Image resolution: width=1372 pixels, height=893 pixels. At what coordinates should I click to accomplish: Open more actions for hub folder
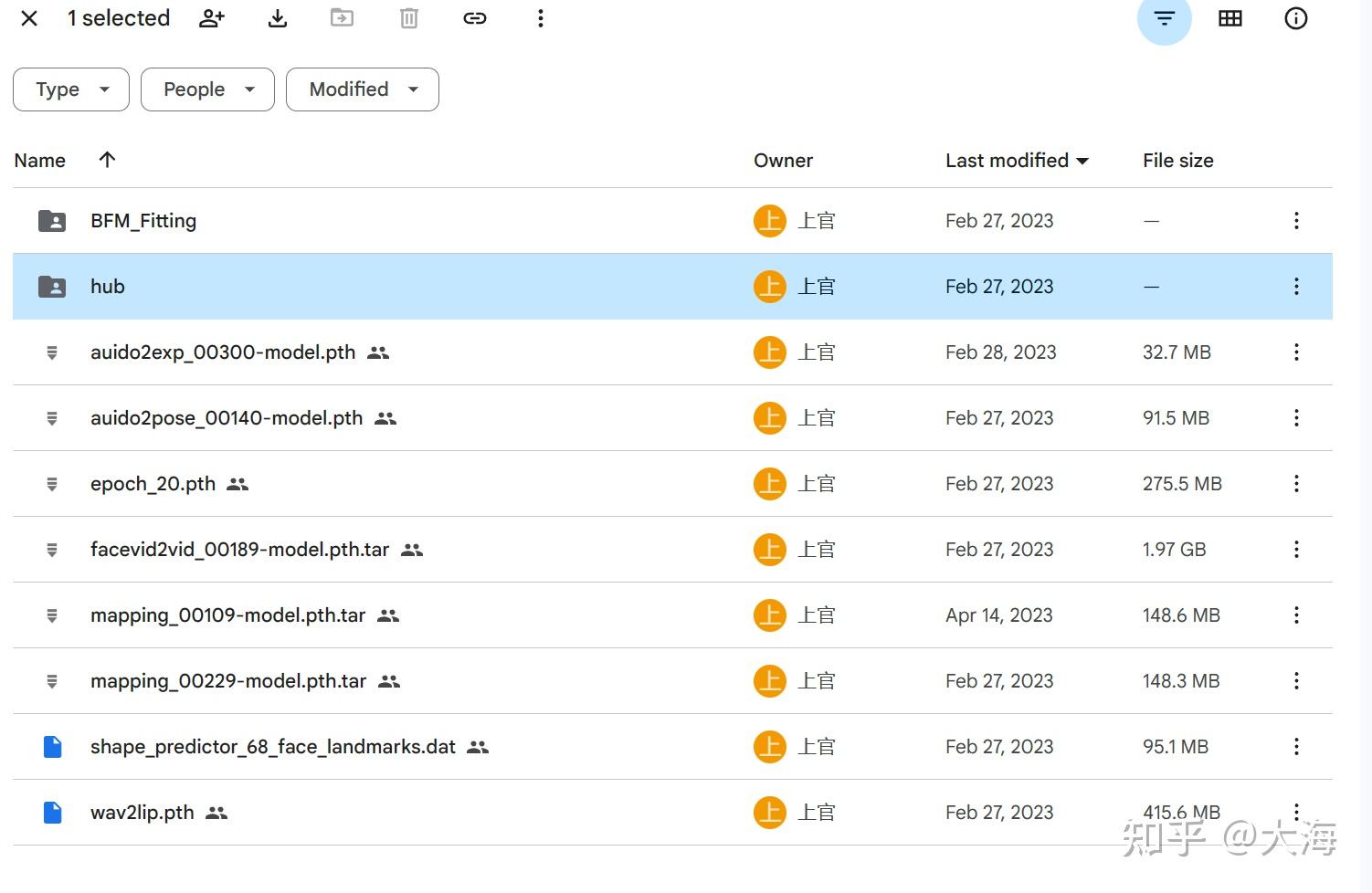click(x=1296, y=287)
